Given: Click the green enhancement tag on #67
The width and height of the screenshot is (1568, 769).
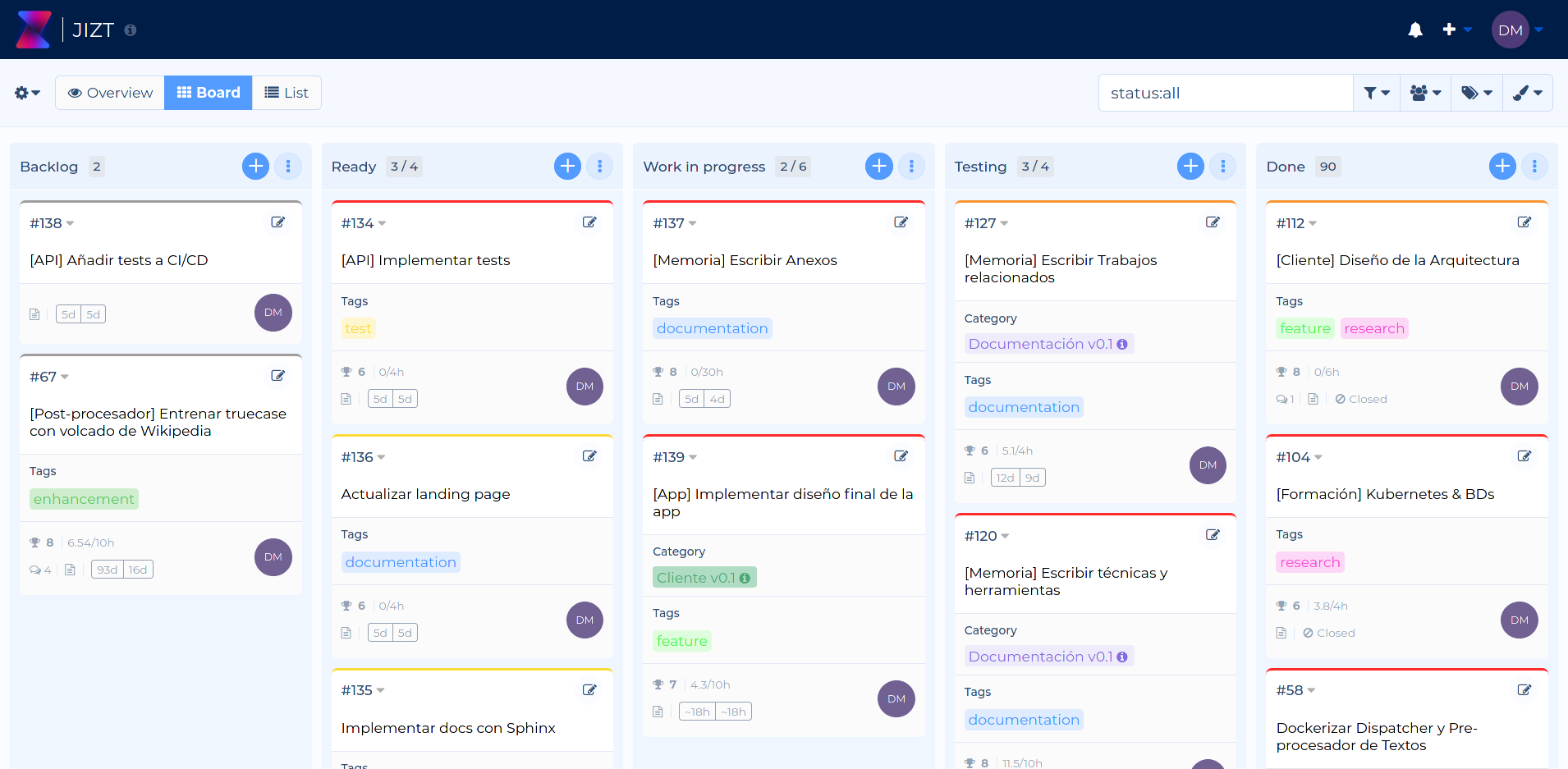Looking at the screenshot, I should [84, 499].
